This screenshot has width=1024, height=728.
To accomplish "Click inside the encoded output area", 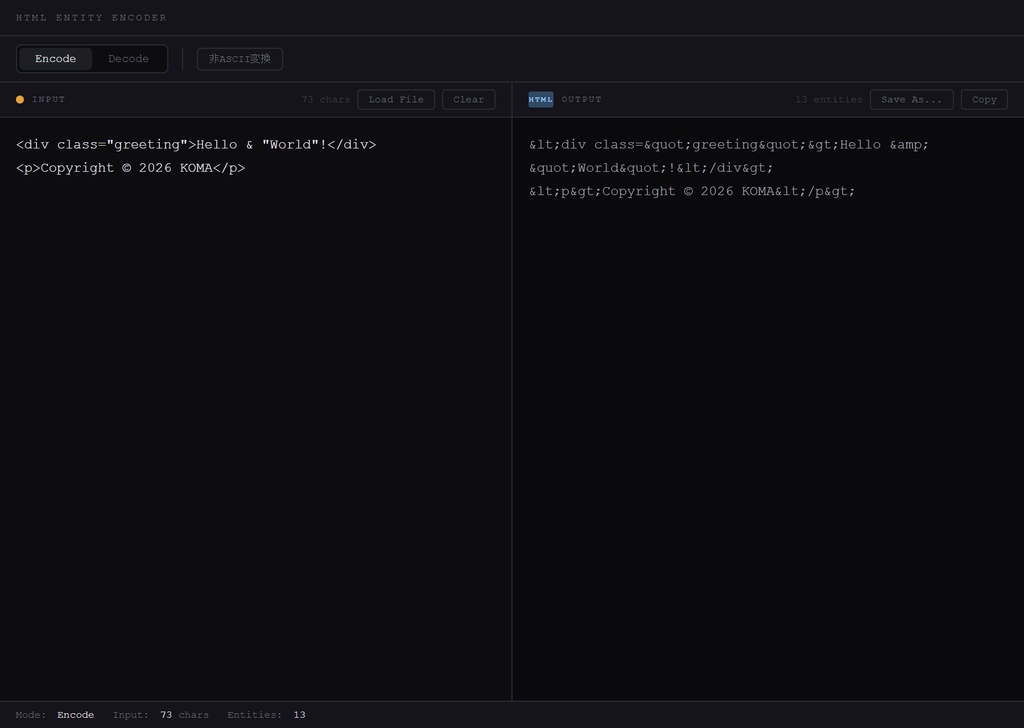I will [x=768, y=409].
